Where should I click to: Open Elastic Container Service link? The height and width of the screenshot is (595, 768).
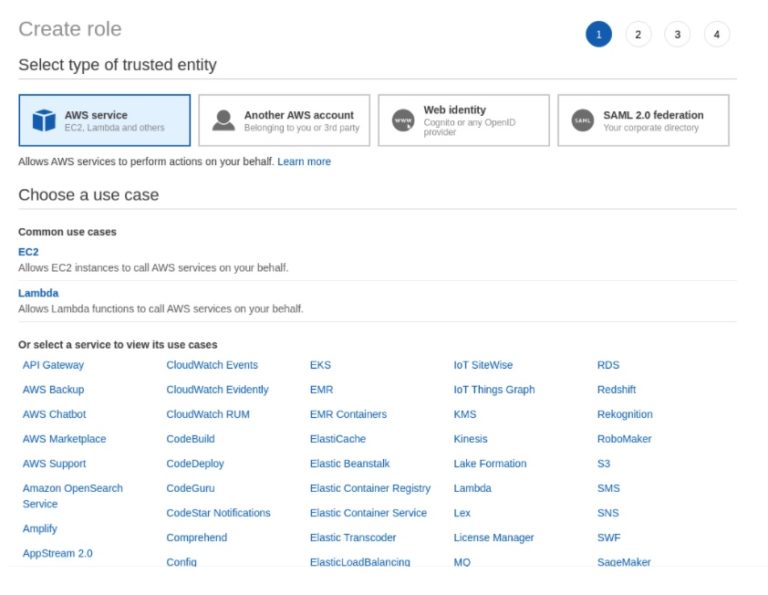pos(368,513)
